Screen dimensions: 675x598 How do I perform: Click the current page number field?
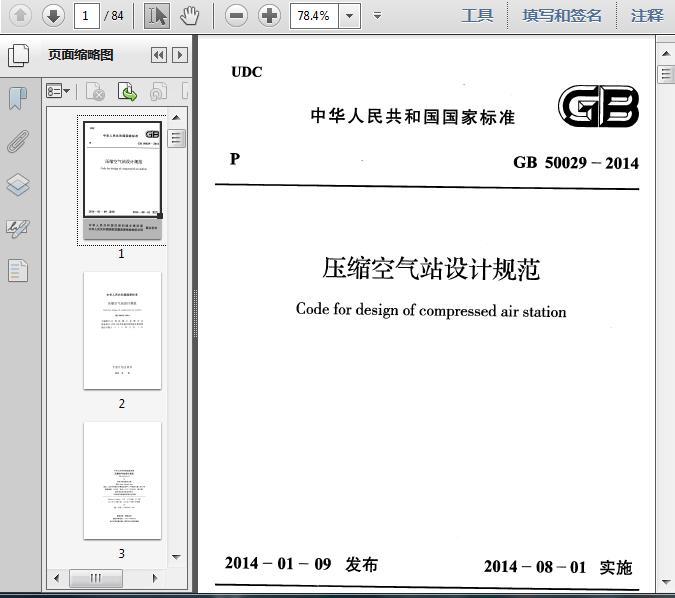click(x=87, y=16)
